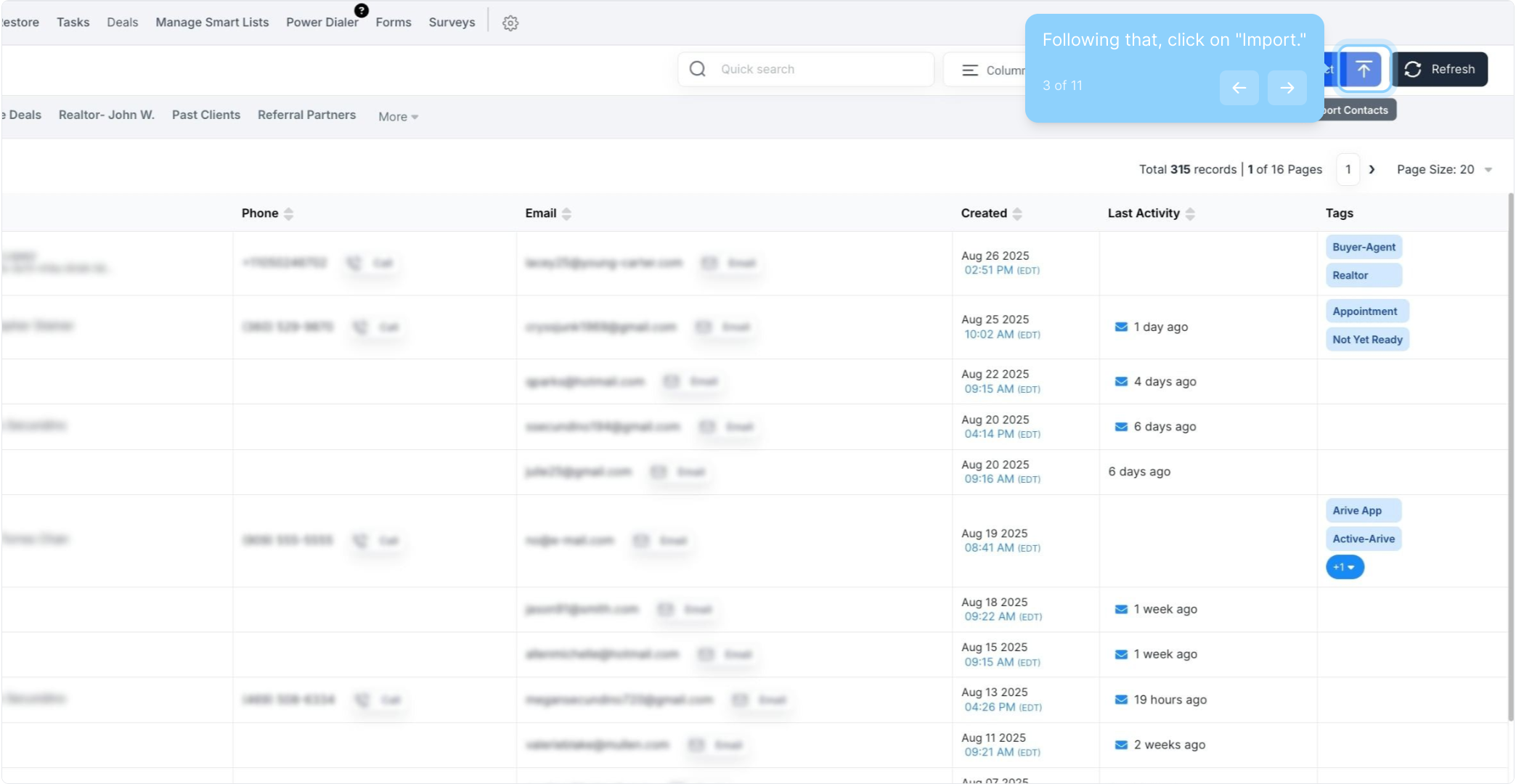Focus the Quick search input field
This screenshot has width=1516, height=784.
820,69
